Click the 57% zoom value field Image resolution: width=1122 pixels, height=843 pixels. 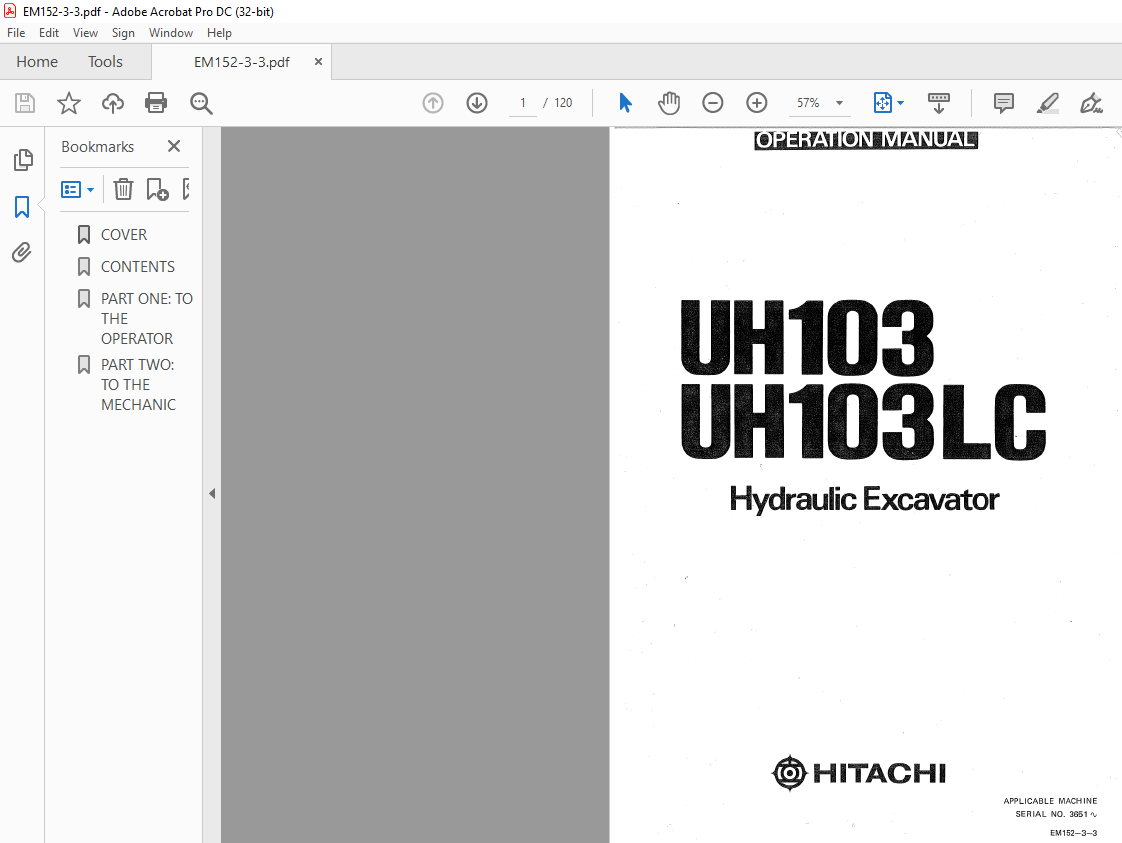(x=808, y=103)
